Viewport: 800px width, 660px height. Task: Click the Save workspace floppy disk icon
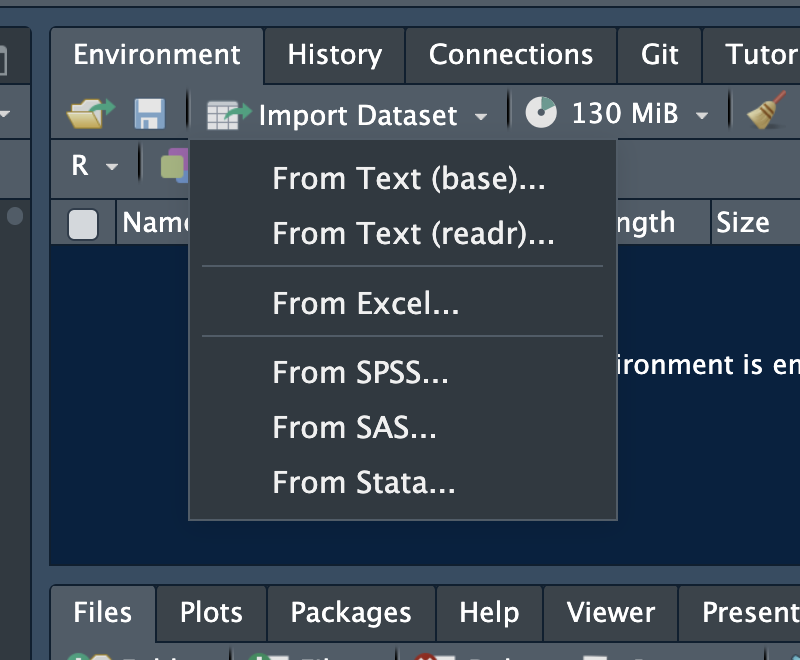coord(150,114)
